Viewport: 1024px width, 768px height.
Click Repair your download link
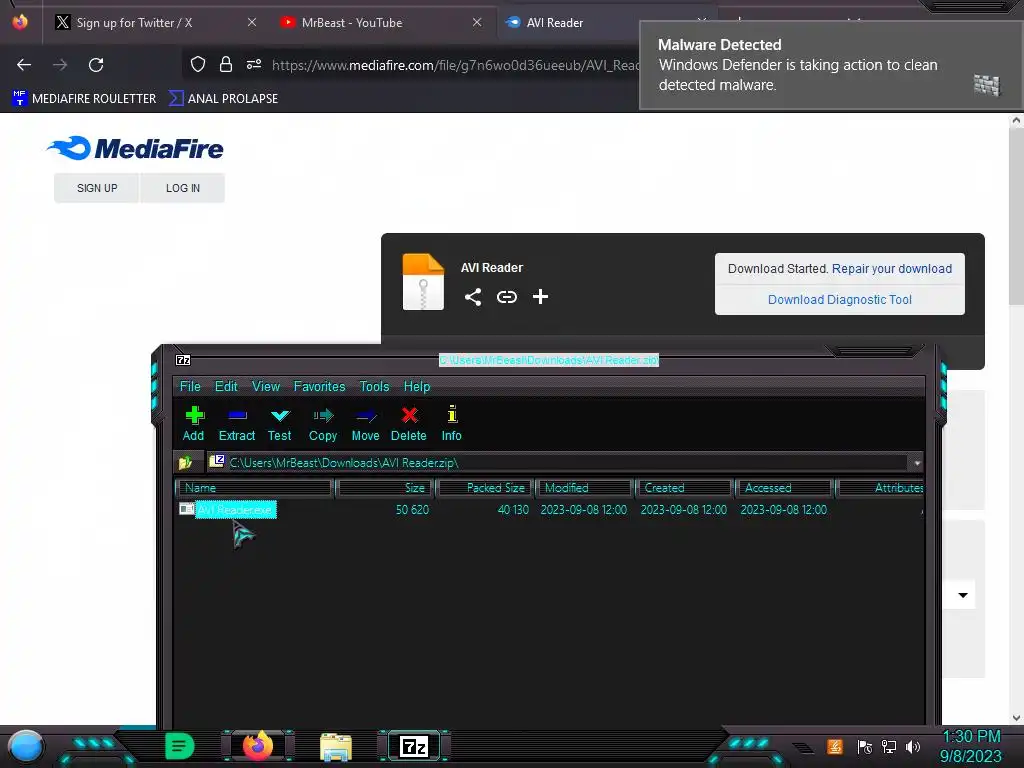coord(891,269)
